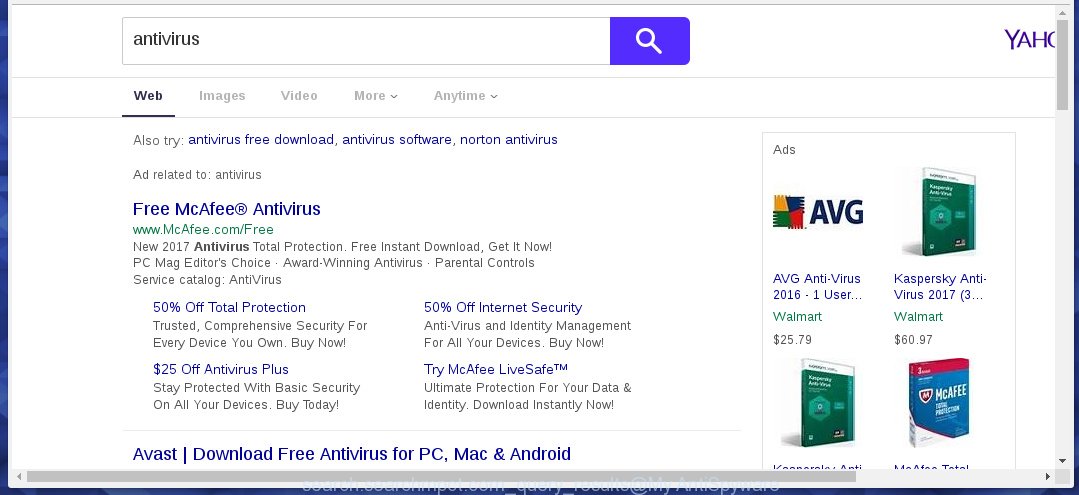
Task: Click the horizontal scrollbar thumb
Action: (x=441, y=476)
